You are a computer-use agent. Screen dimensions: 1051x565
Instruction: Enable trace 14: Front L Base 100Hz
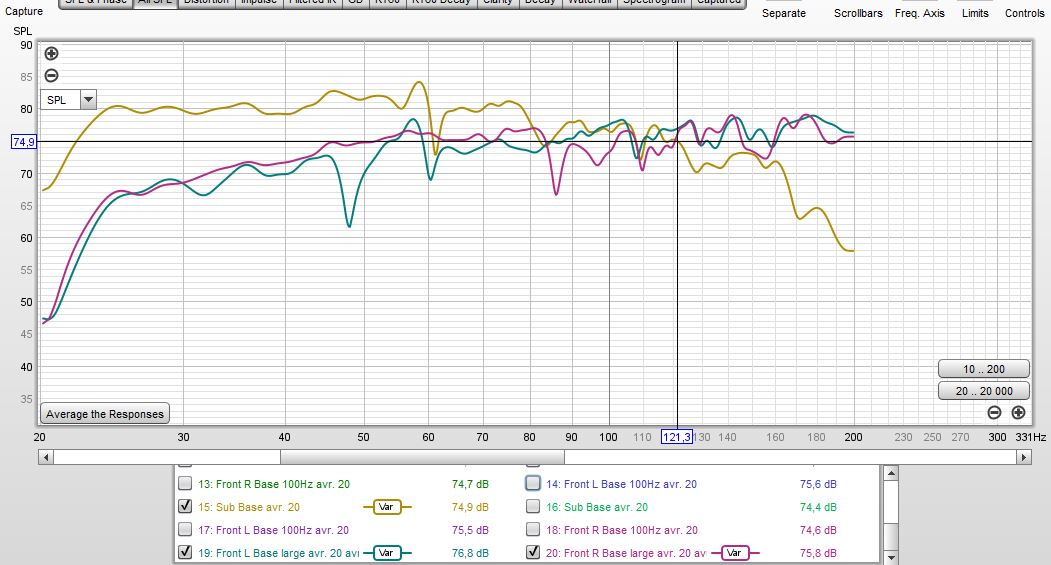coord(533,483)
